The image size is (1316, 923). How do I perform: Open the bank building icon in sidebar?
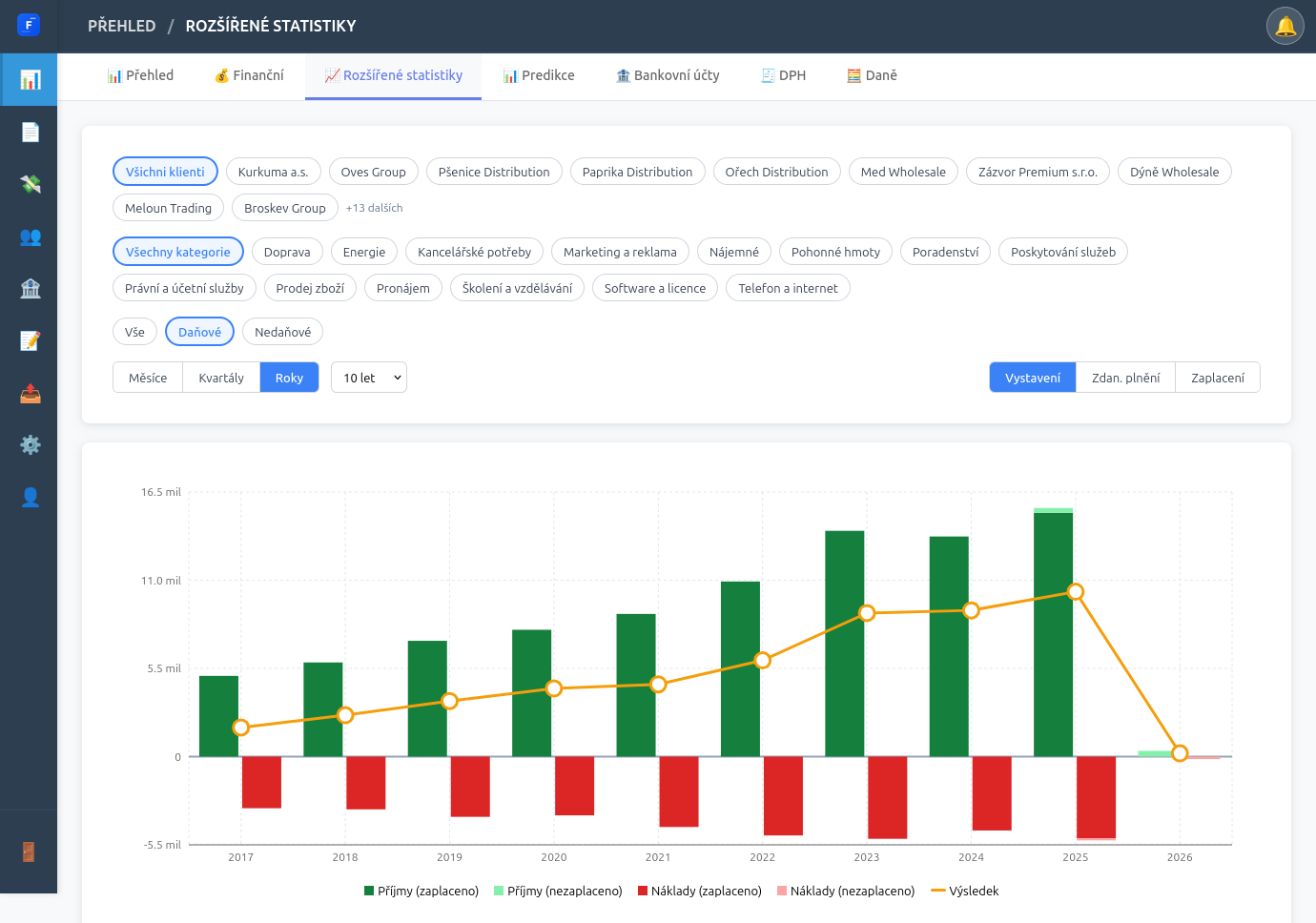(30, 288)
